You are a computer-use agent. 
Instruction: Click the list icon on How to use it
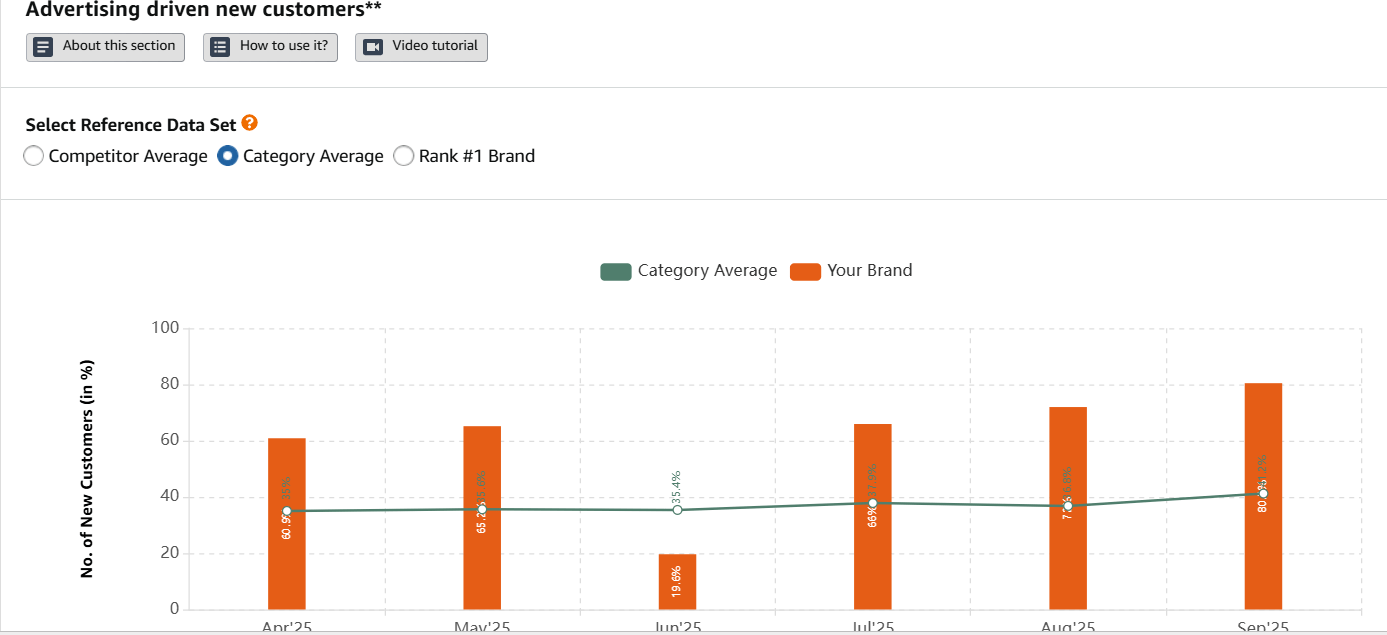(220, 47)
